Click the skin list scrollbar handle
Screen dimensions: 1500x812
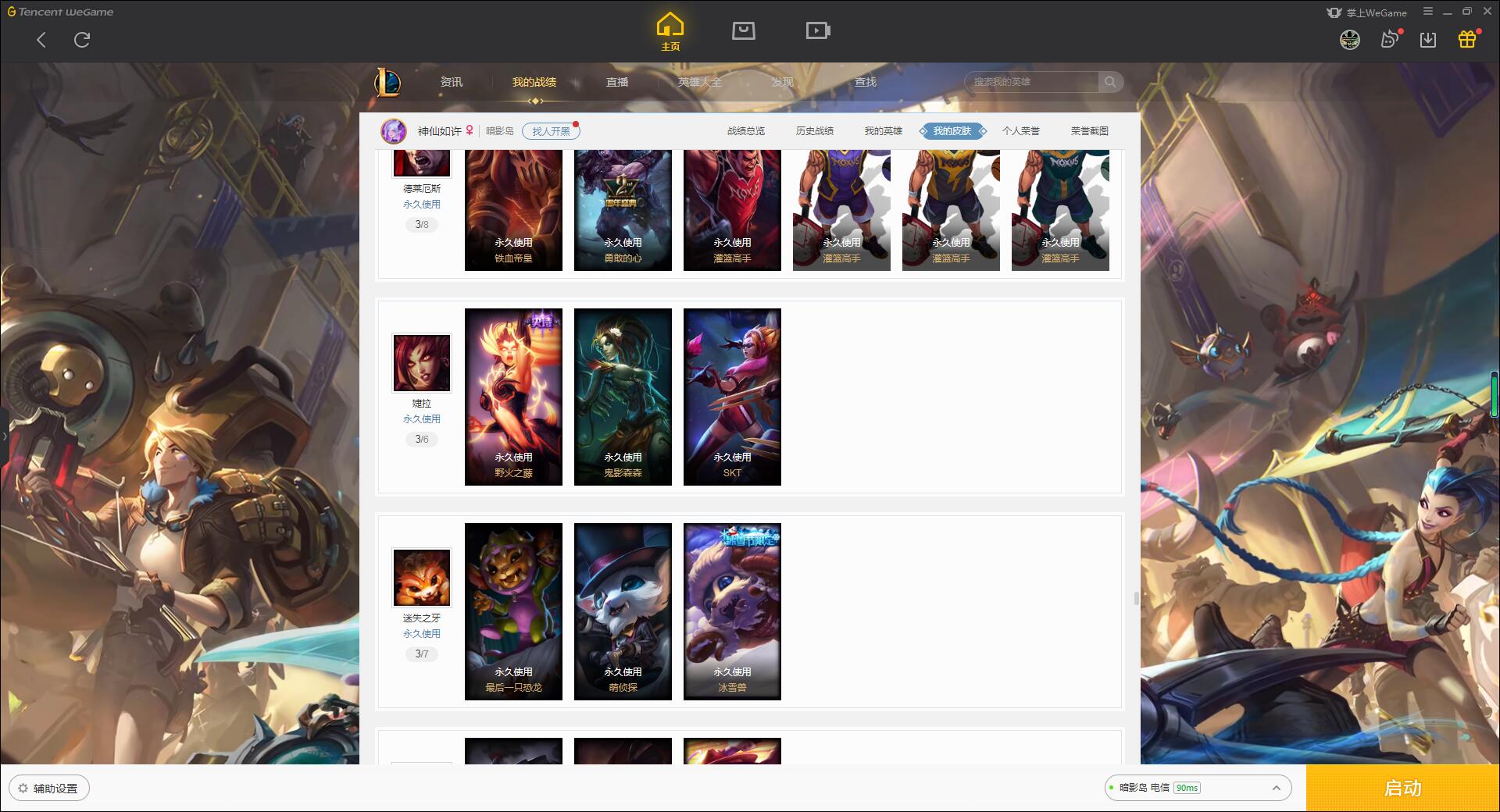point(1136,598)
